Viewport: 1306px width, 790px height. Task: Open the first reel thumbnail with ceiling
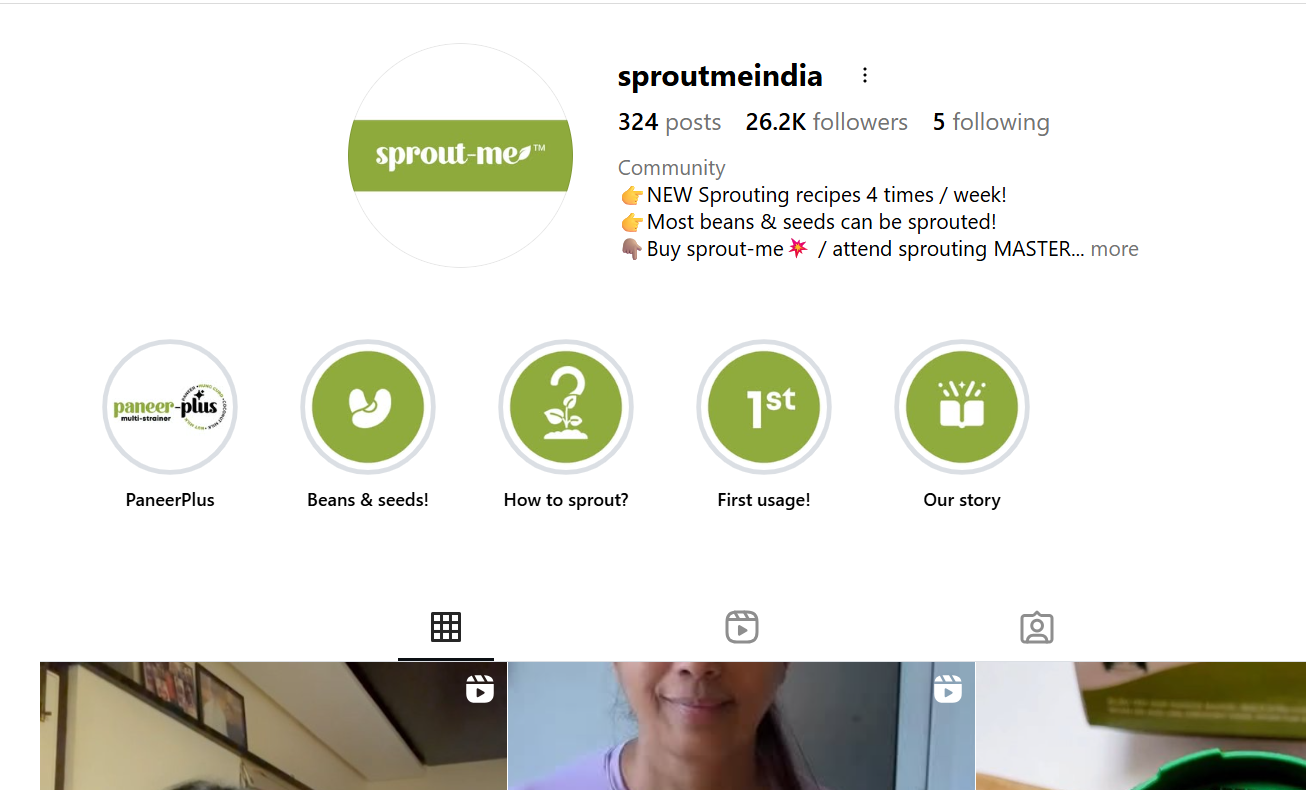click(273, 726)
